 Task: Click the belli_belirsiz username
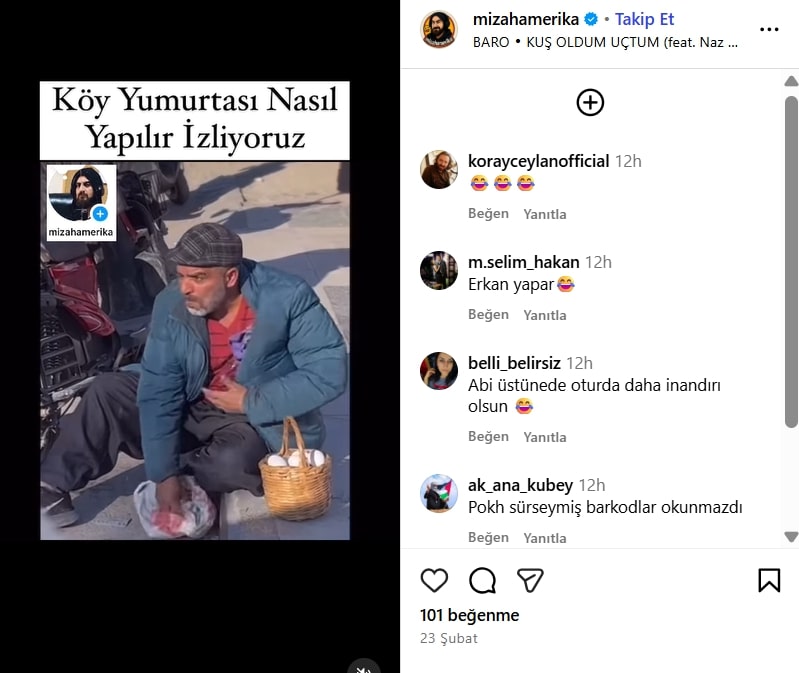514,363
